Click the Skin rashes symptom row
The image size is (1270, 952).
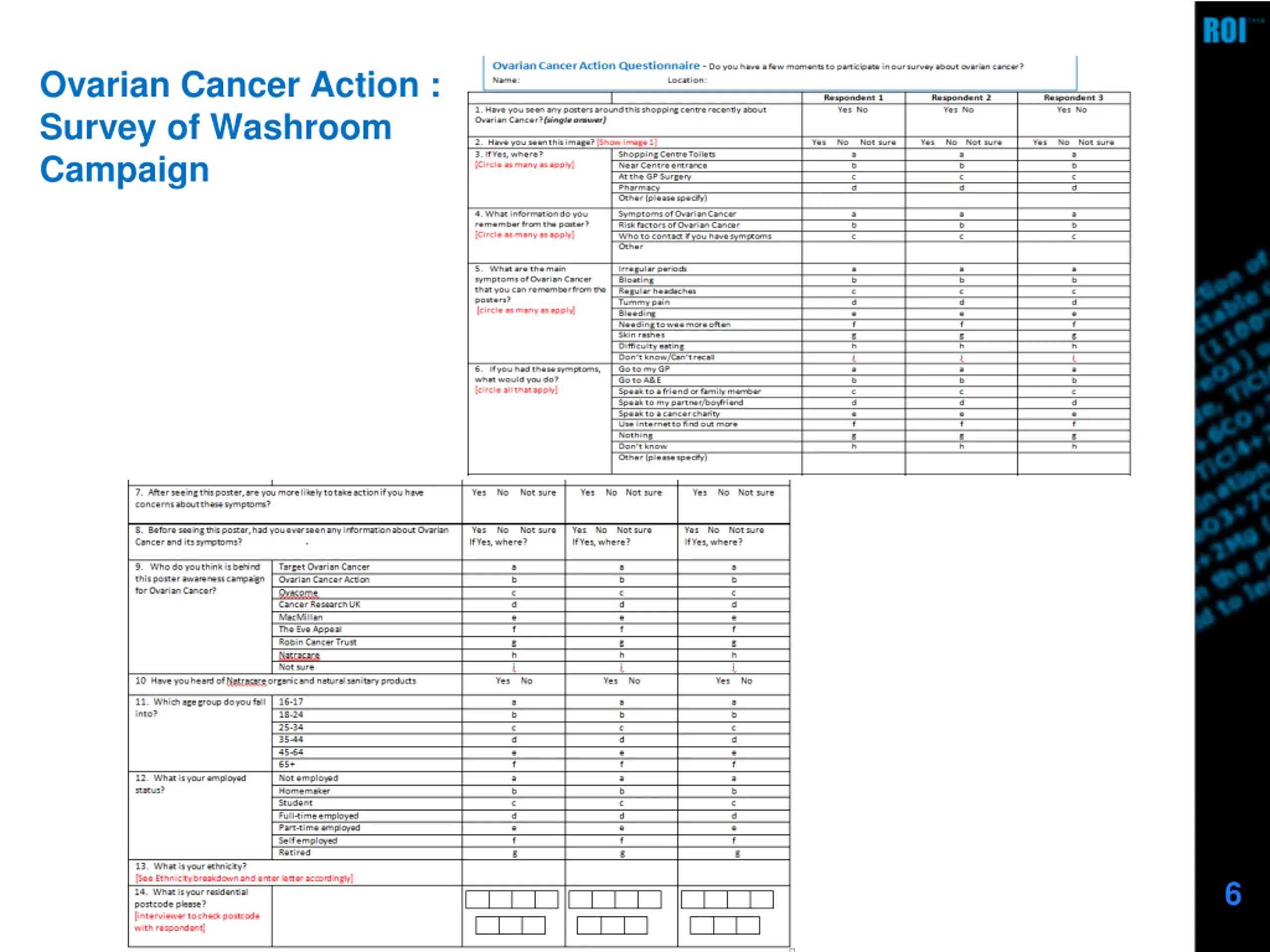(641, 335)
